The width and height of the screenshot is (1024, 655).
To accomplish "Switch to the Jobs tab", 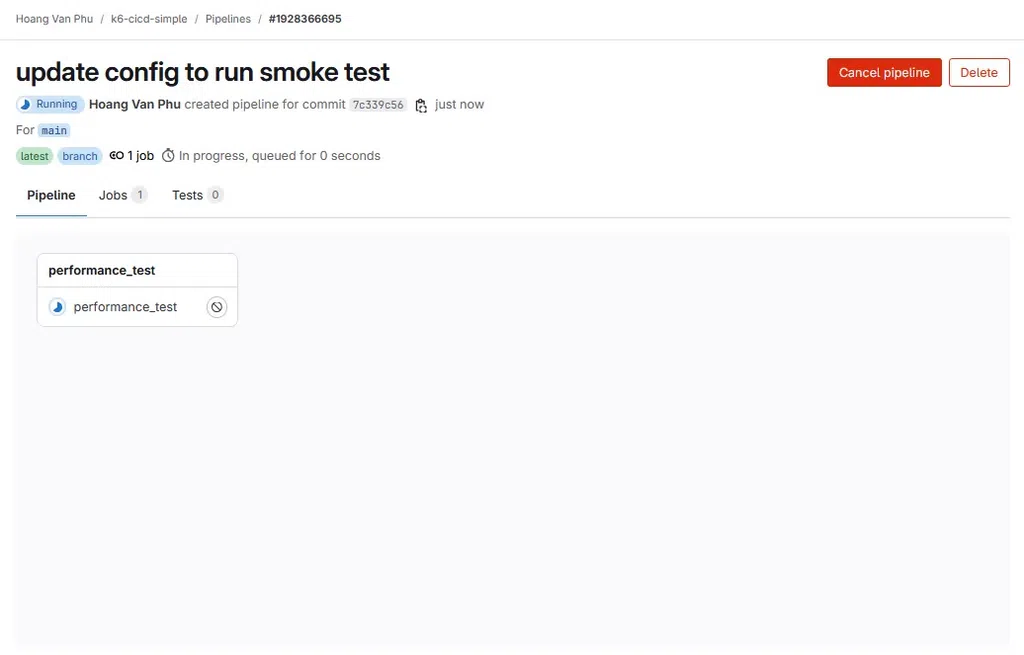I will (123, 195).
